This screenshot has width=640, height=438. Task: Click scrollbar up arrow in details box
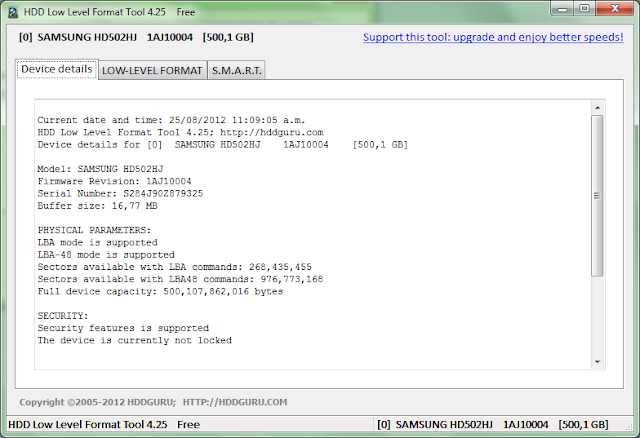tap(598, 108)
